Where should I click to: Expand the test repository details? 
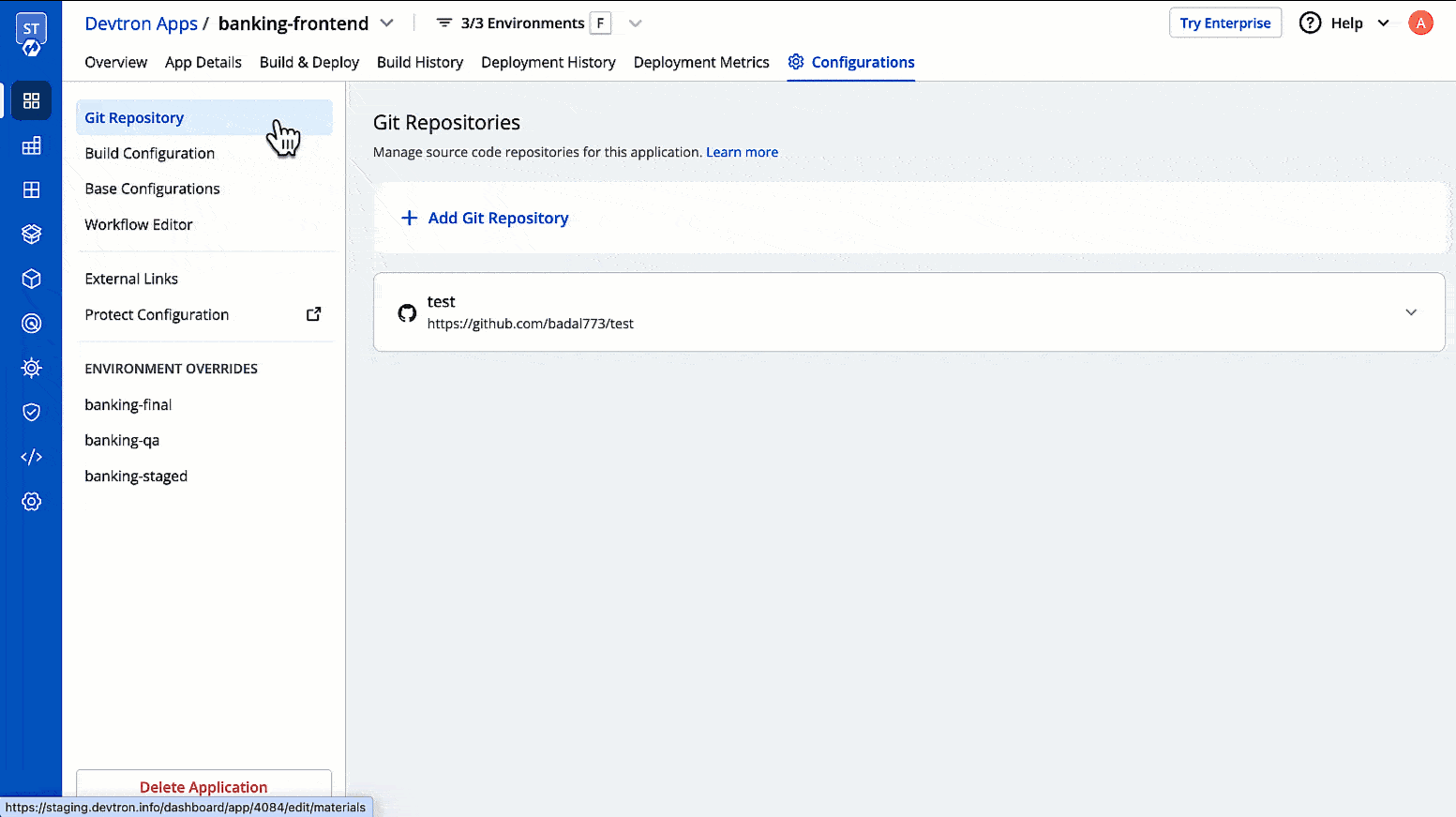tap(1411, 312)
